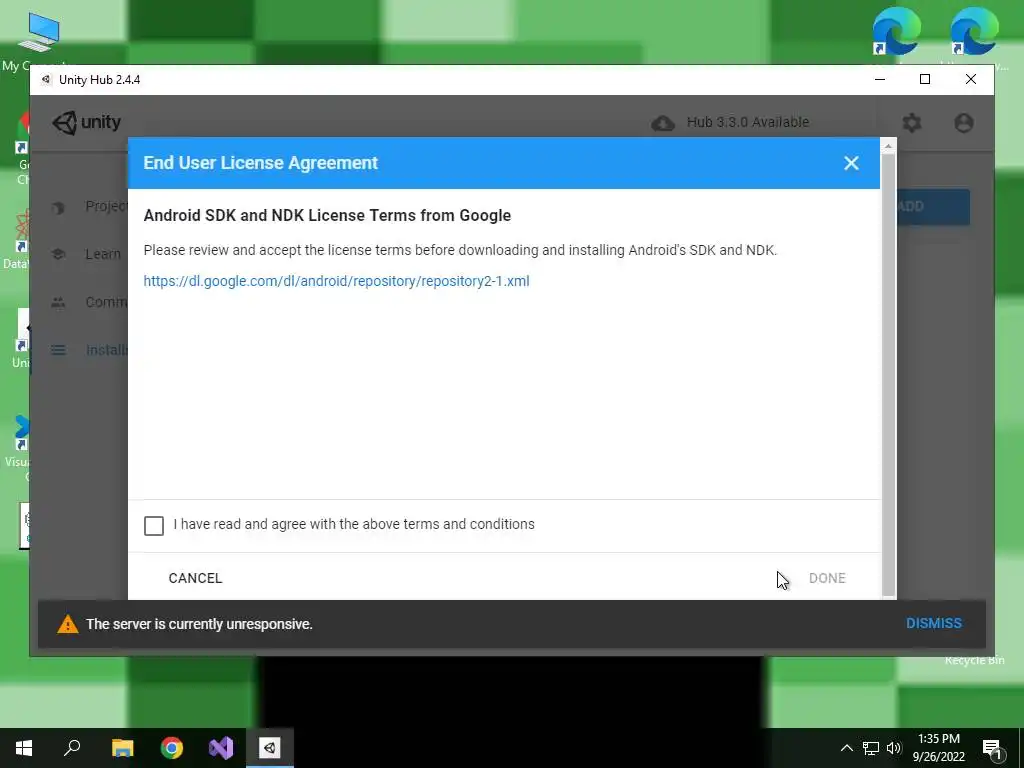
Task: Open the right Microsoft Edge desktop shortcut
Action: click(974, 31)
